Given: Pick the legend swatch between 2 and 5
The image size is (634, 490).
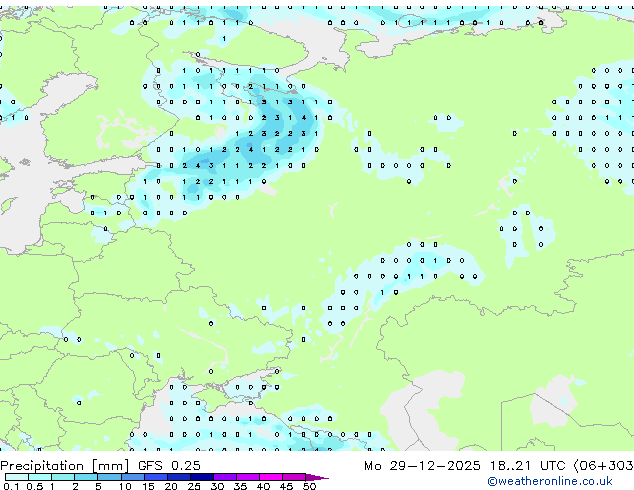Looking at the screenshot, I should point(86,477).
